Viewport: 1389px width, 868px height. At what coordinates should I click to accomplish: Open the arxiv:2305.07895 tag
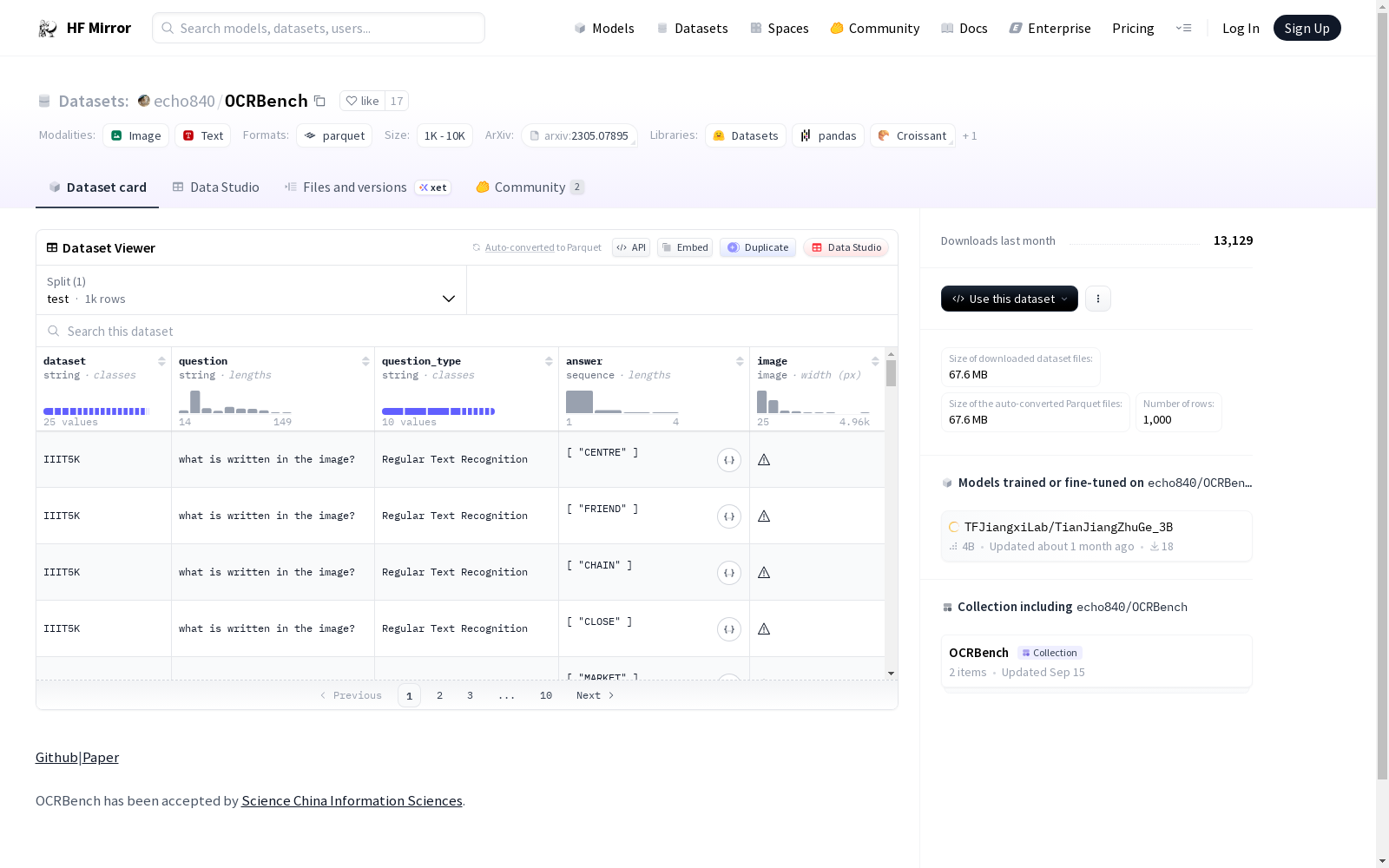579,135
